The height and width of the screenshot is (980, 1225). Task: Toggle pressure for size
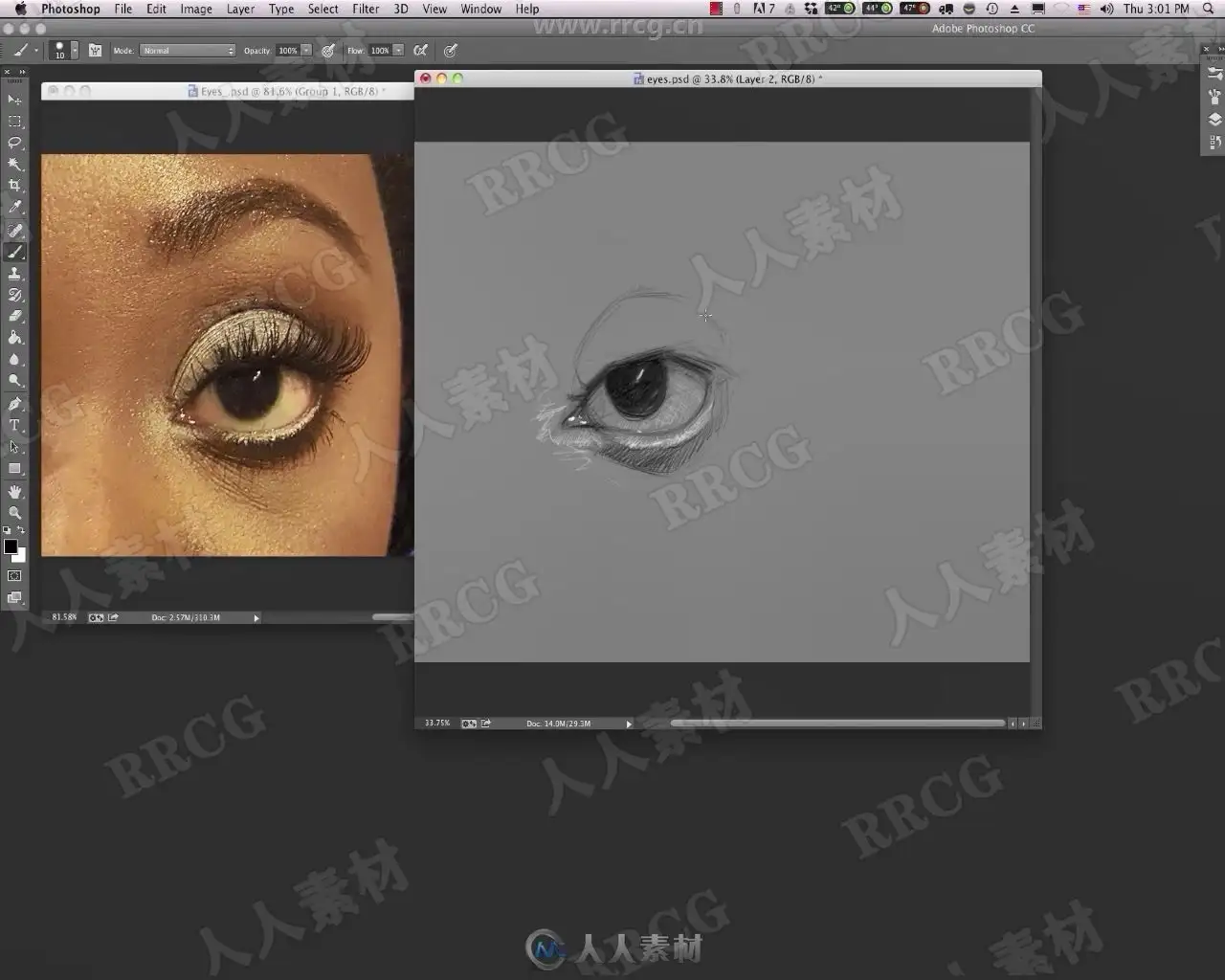pyautogui.click(x=451, y=50)
